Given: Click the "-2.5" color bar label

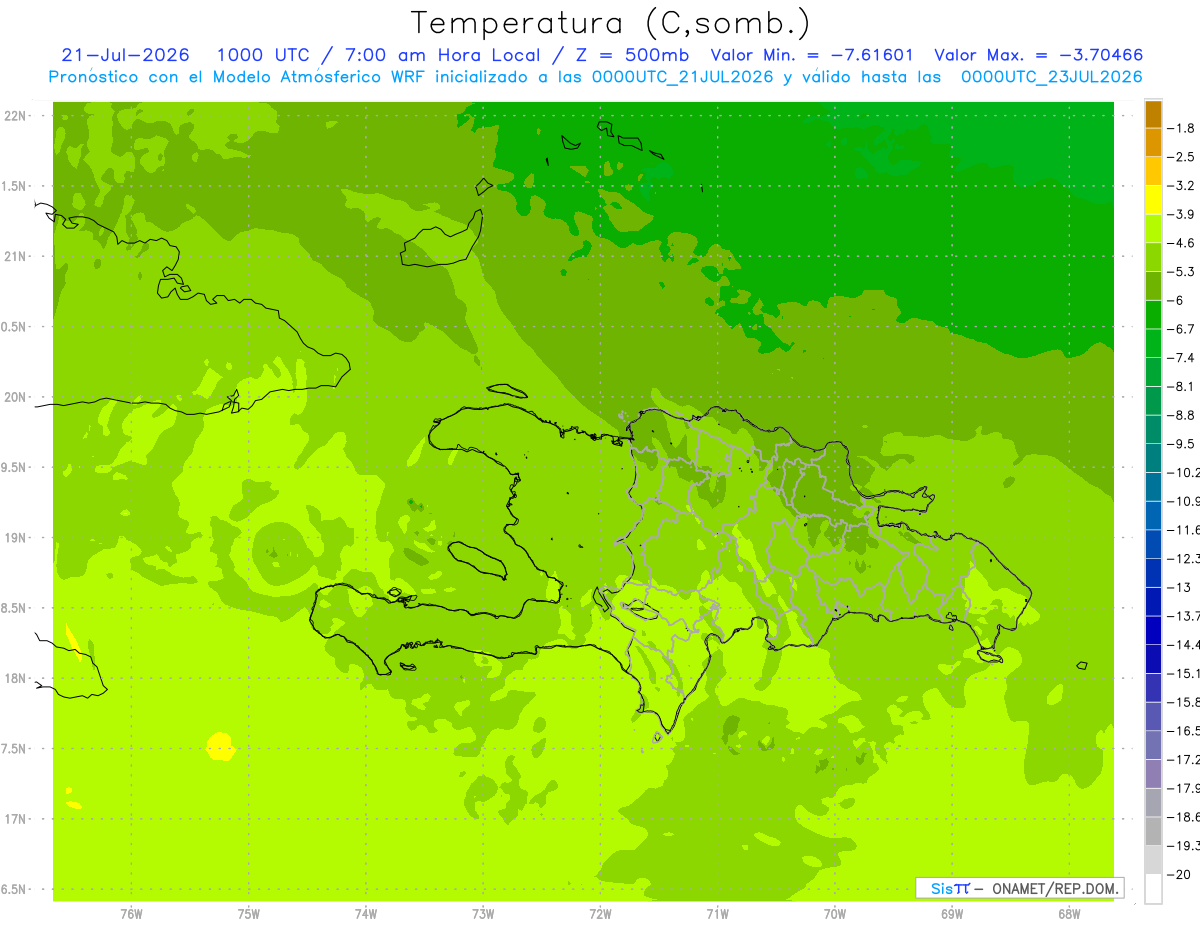Looking at the screenshot, I should [x=1182, y=157].
